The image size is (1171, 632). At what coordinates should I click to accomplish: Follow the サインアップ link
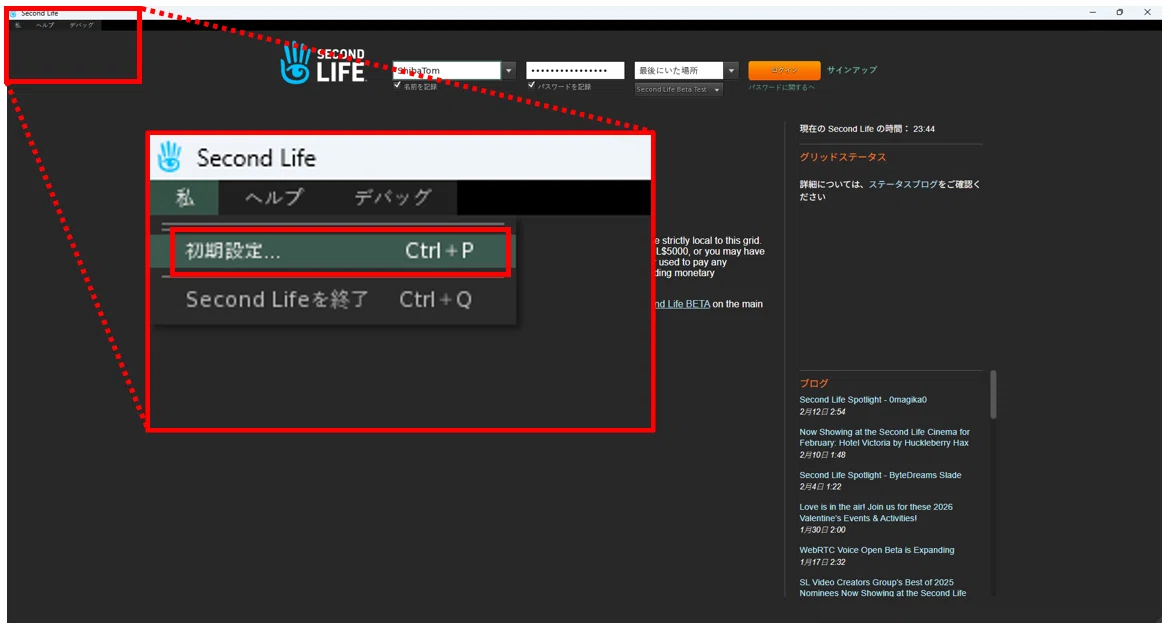click(x=851, y=70)
